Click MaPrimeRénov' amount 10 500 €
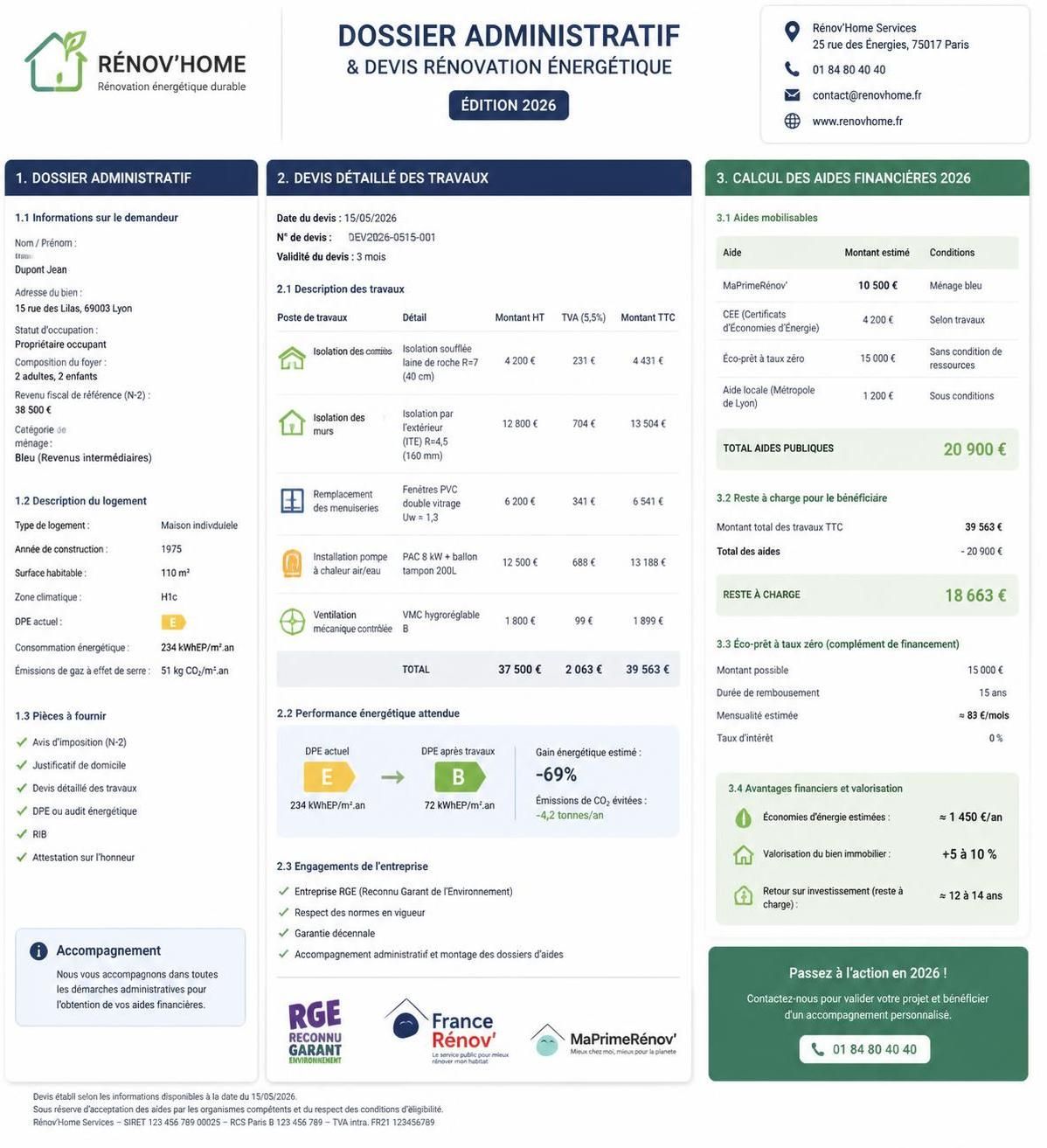This screenshot has width=1047, height=1148. (x=877, y=285)
